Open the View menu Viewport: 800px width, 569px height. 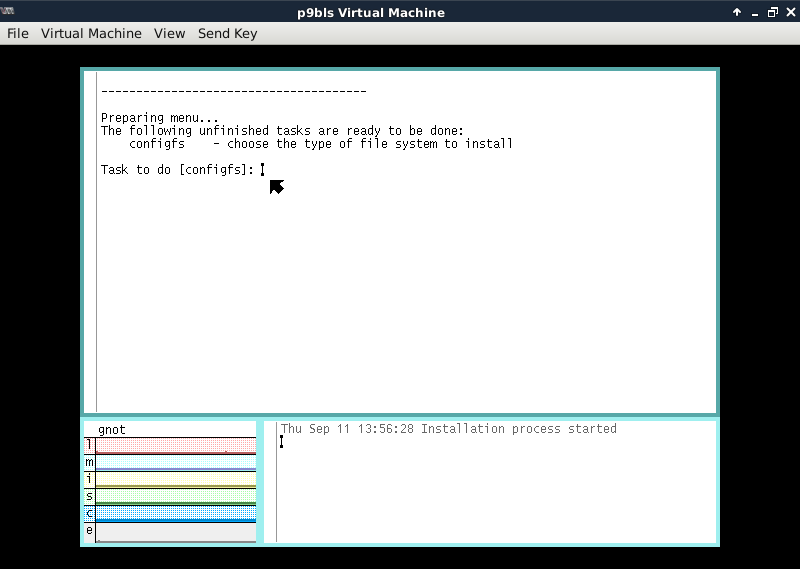pos(169,33)
